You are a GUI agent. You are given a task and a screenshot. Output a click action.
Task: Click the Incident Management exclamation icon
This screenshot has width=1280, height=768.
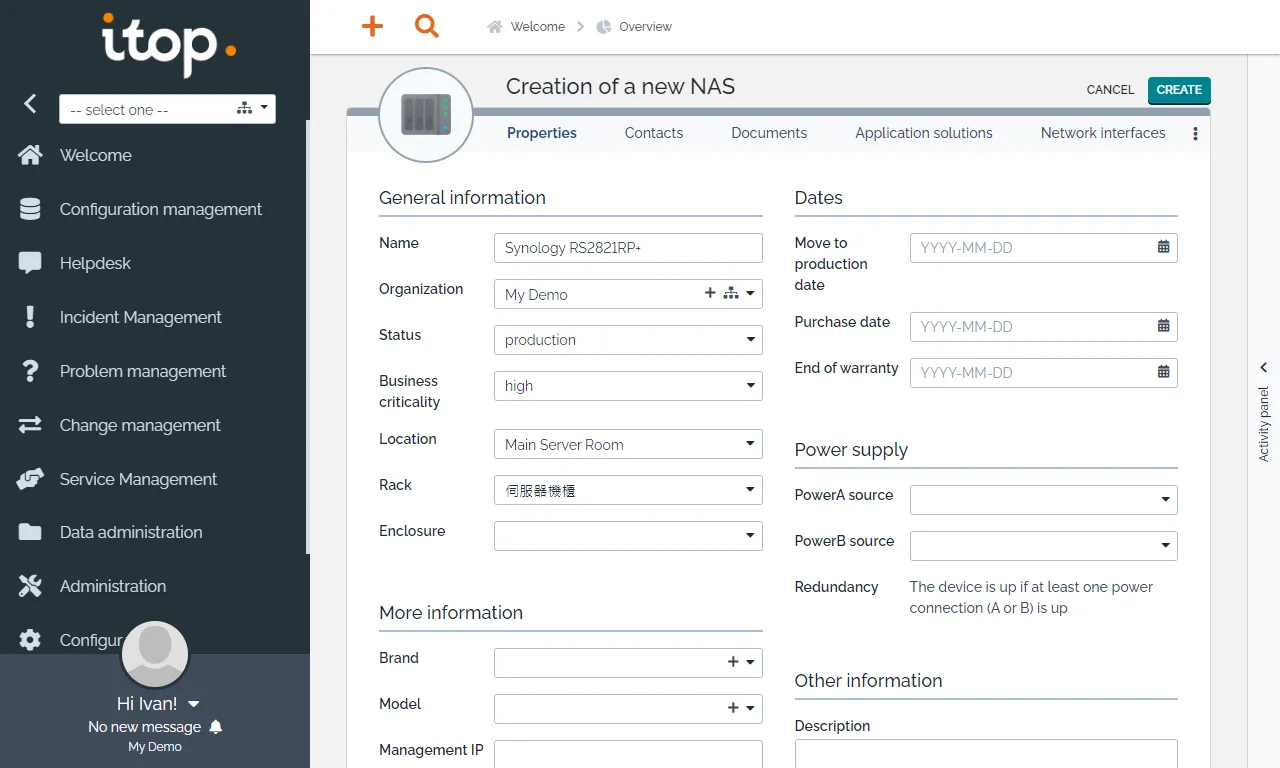[30, 317]
